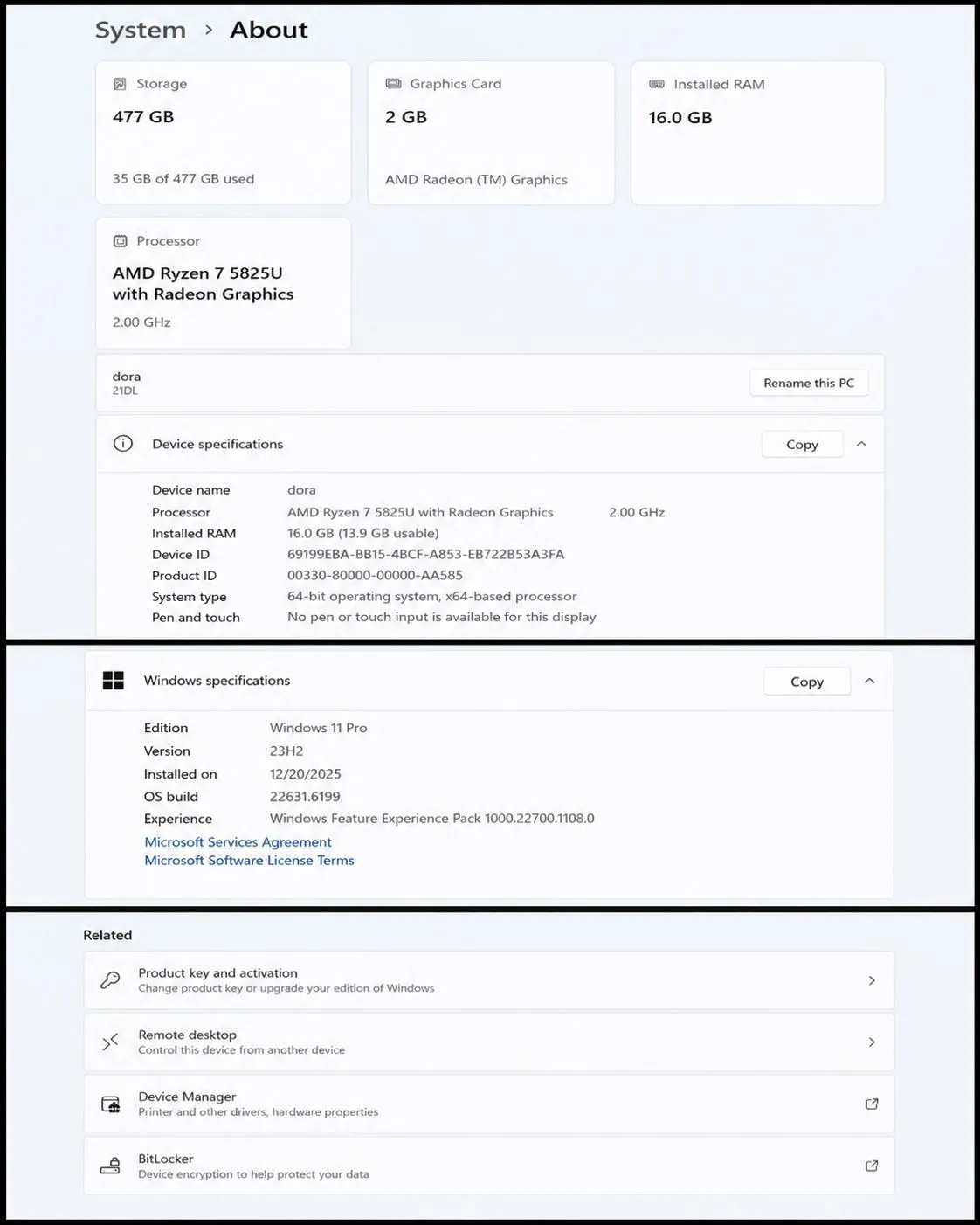The width and height of the screenshot is (980, 1225).
Task: Copy the Device specifications
Action: (802, 444)
